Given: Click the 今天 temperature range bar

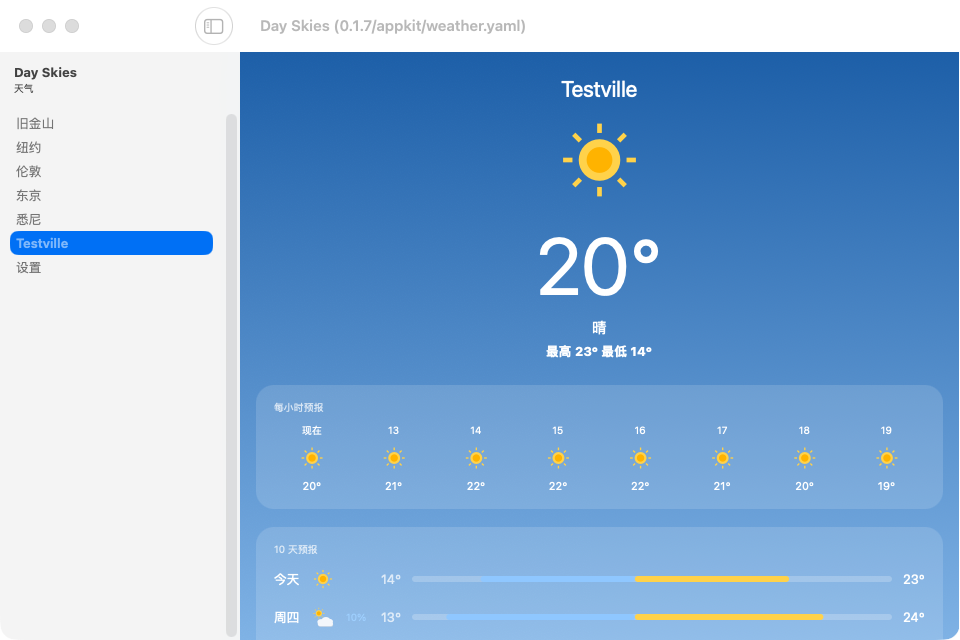Looking at the screenshot, I should pyautogui.click(x=652, y=579).
